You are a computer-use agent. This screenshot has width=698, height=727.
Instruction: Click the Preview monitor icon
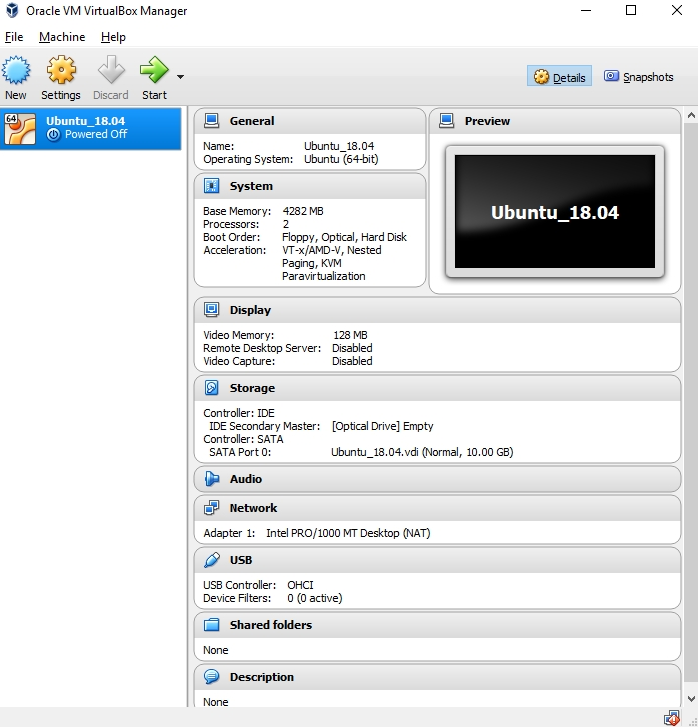[x=447, y=121]
